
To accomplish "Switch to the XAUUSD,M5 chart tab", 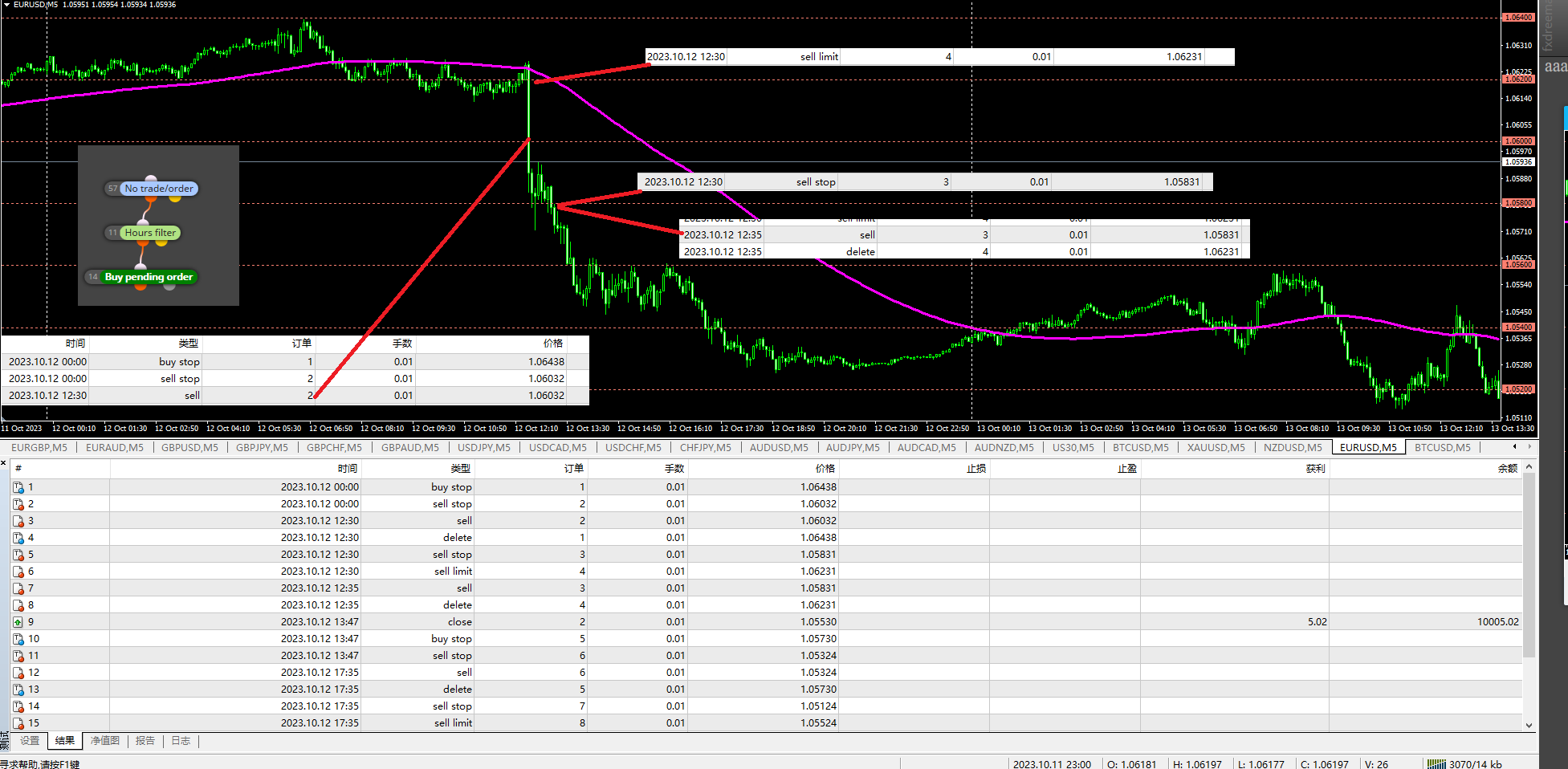I will click(x=1216, y=448).
